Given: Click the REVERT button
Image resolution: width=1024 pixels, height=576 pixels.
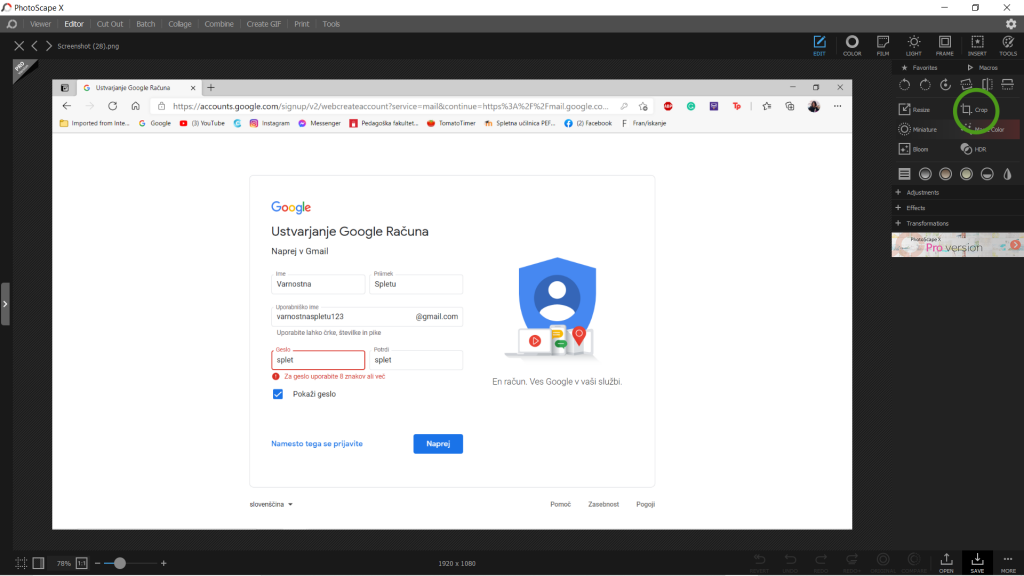Looking at the screenshot, I should tap(760, 563).
